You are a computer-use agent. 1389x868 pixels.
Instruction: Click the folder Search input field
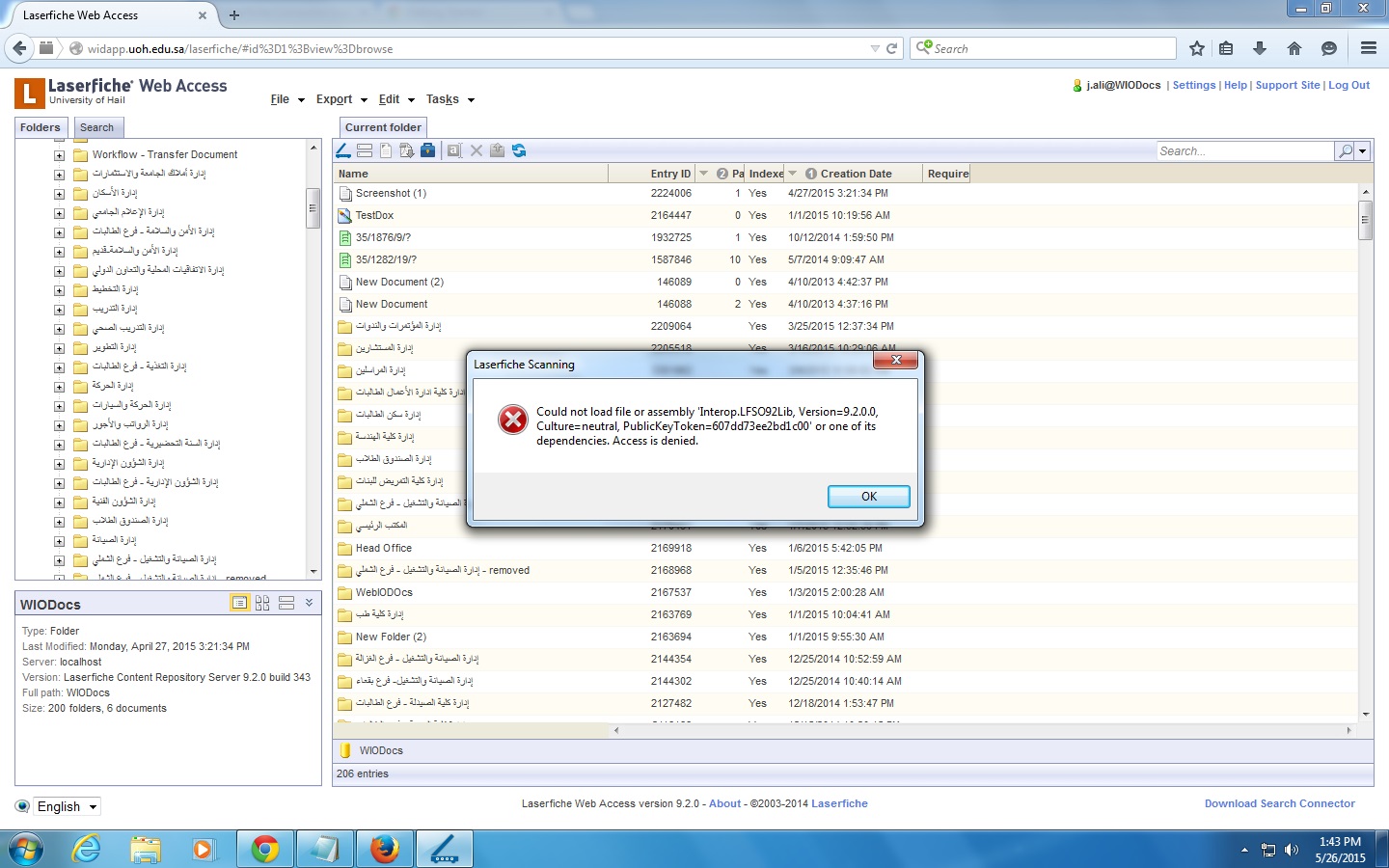pyautogui.click(x=1244, y=151)
